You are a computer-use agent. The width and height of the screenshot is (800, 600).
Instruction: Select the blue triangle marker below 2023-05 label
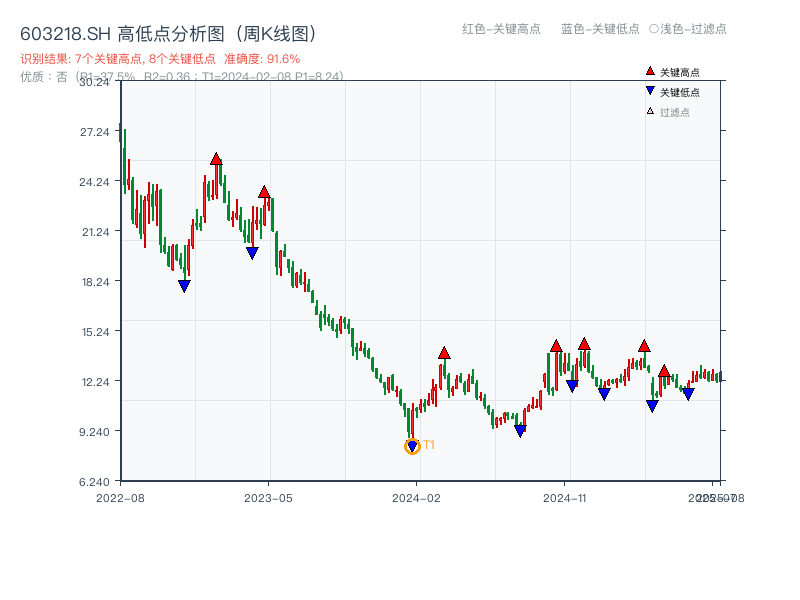250,251
